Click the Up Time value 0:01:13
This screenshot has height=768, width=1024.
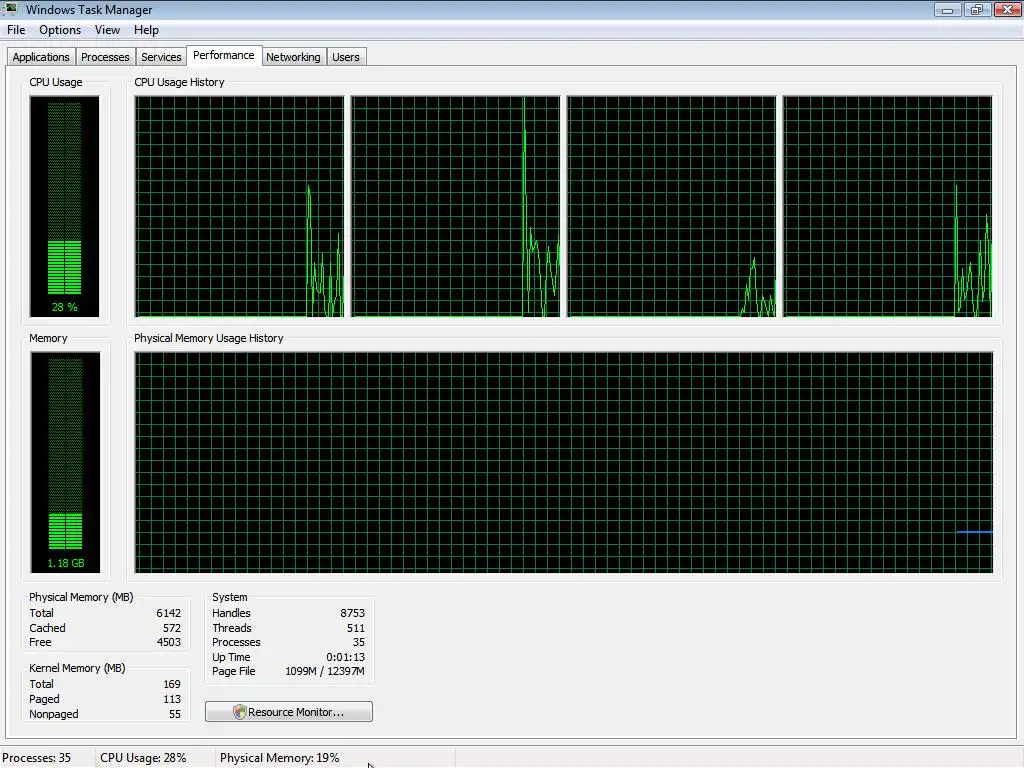(345, 658)
